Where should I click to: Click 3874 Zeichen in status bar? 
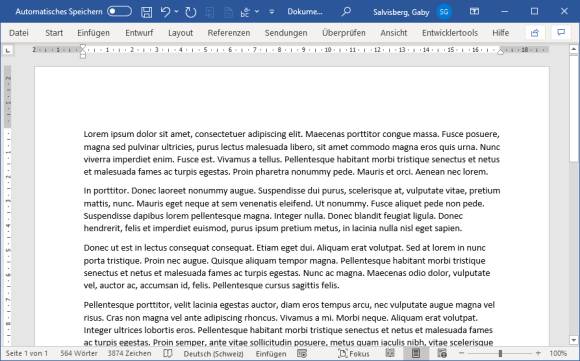click(x=129, y=353)
